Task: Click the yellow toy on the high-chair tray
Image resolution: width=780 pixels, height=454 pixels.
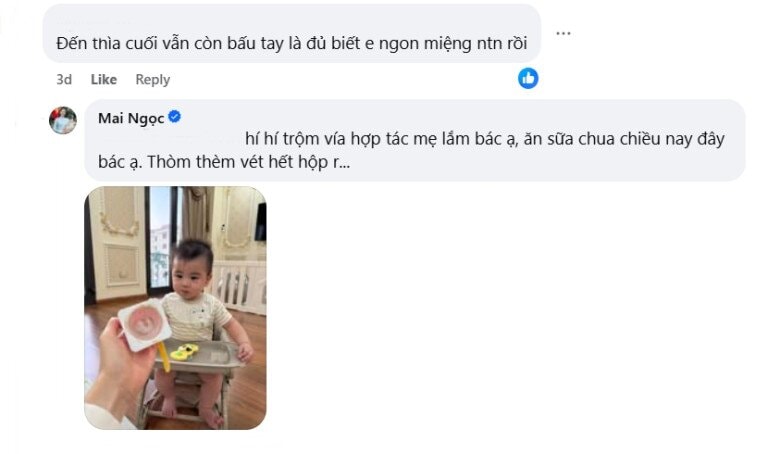Action: click(183, 351)
